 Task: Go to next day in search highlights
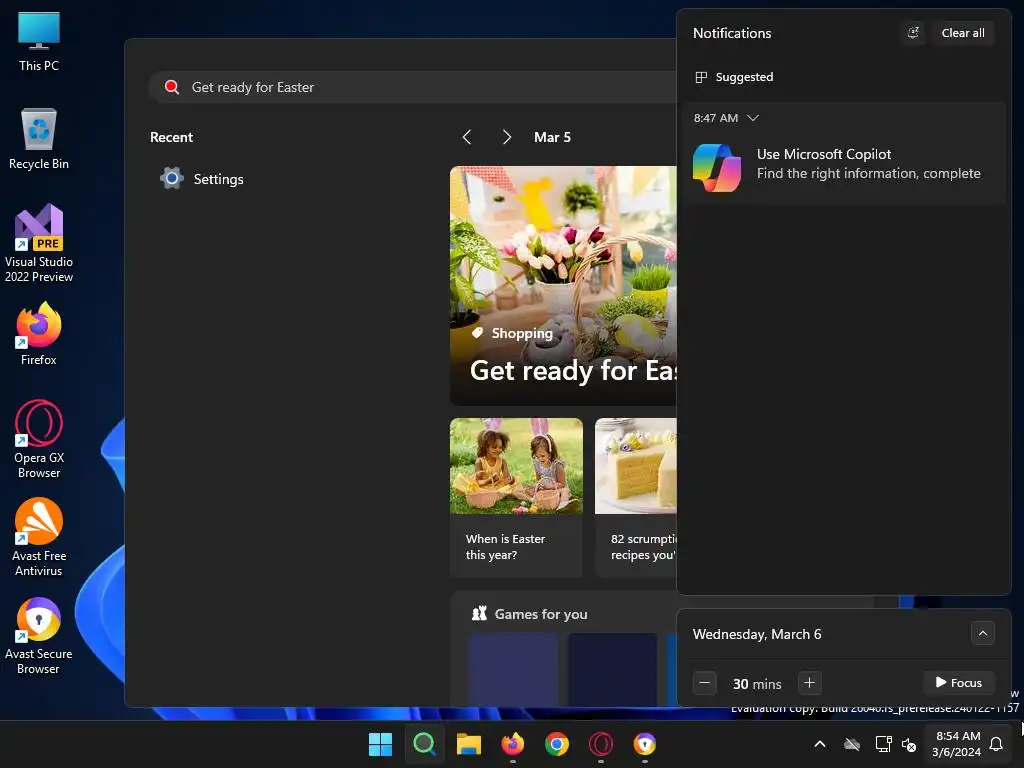click(507, 137)
